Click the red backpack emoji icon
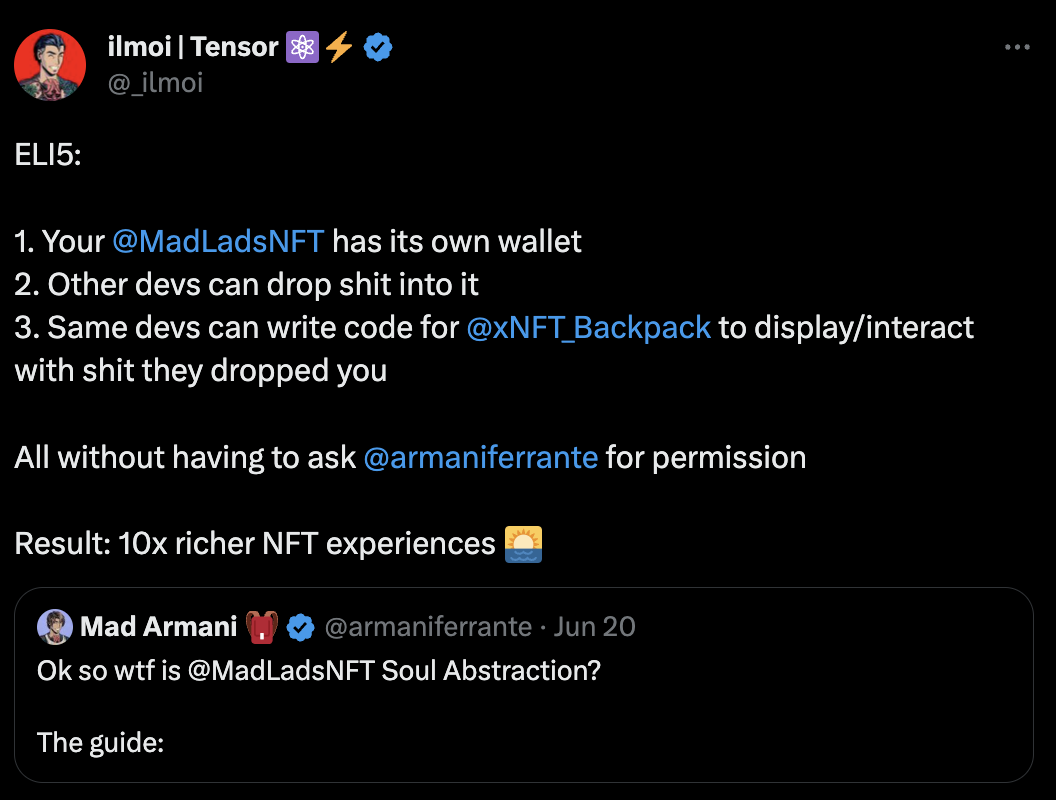The width and height of the screenshot is (1056, 800). point(261,628)
